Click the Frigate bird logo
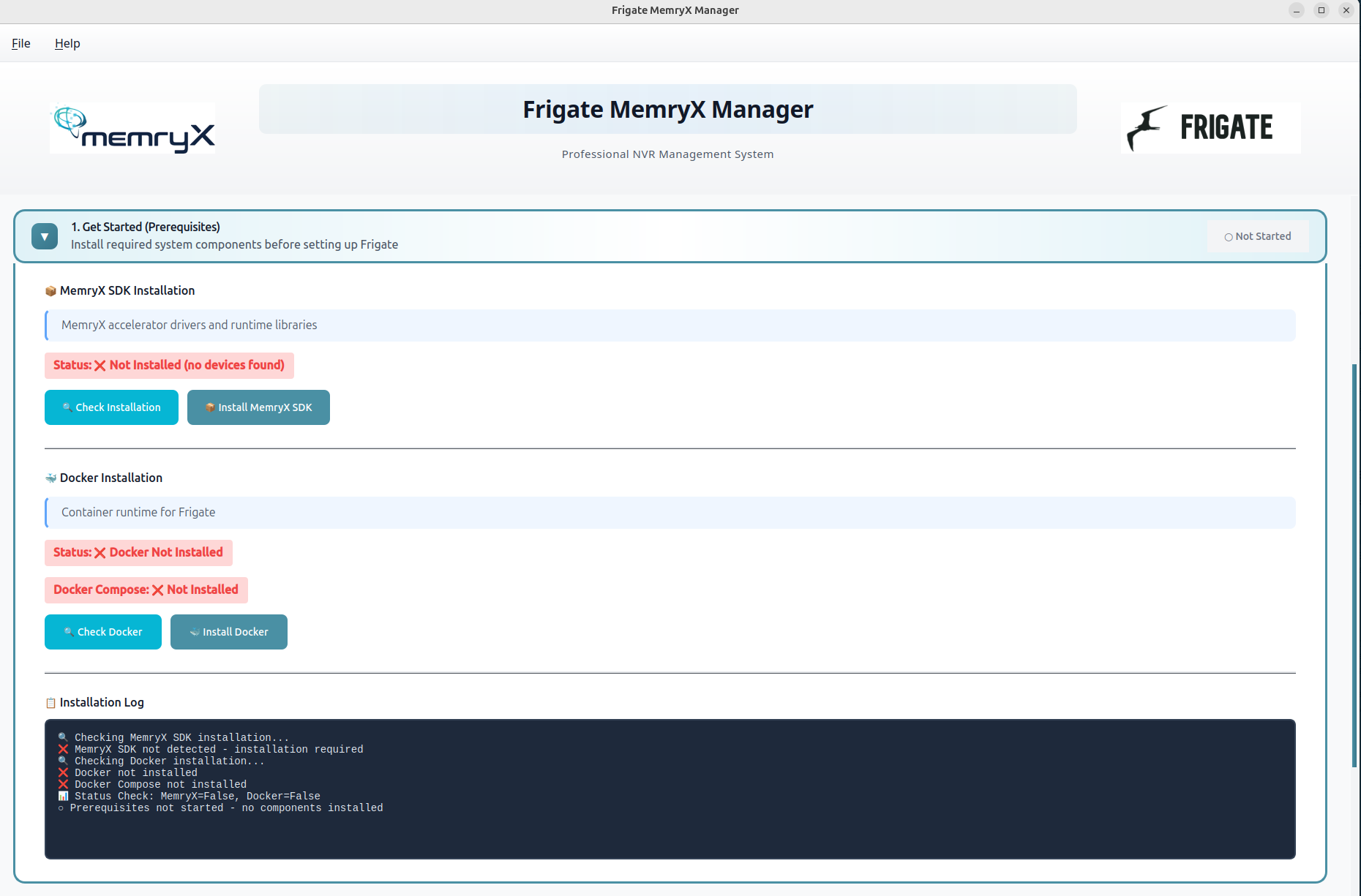This screenshot has height=896, width=1361. [1147, 128]
